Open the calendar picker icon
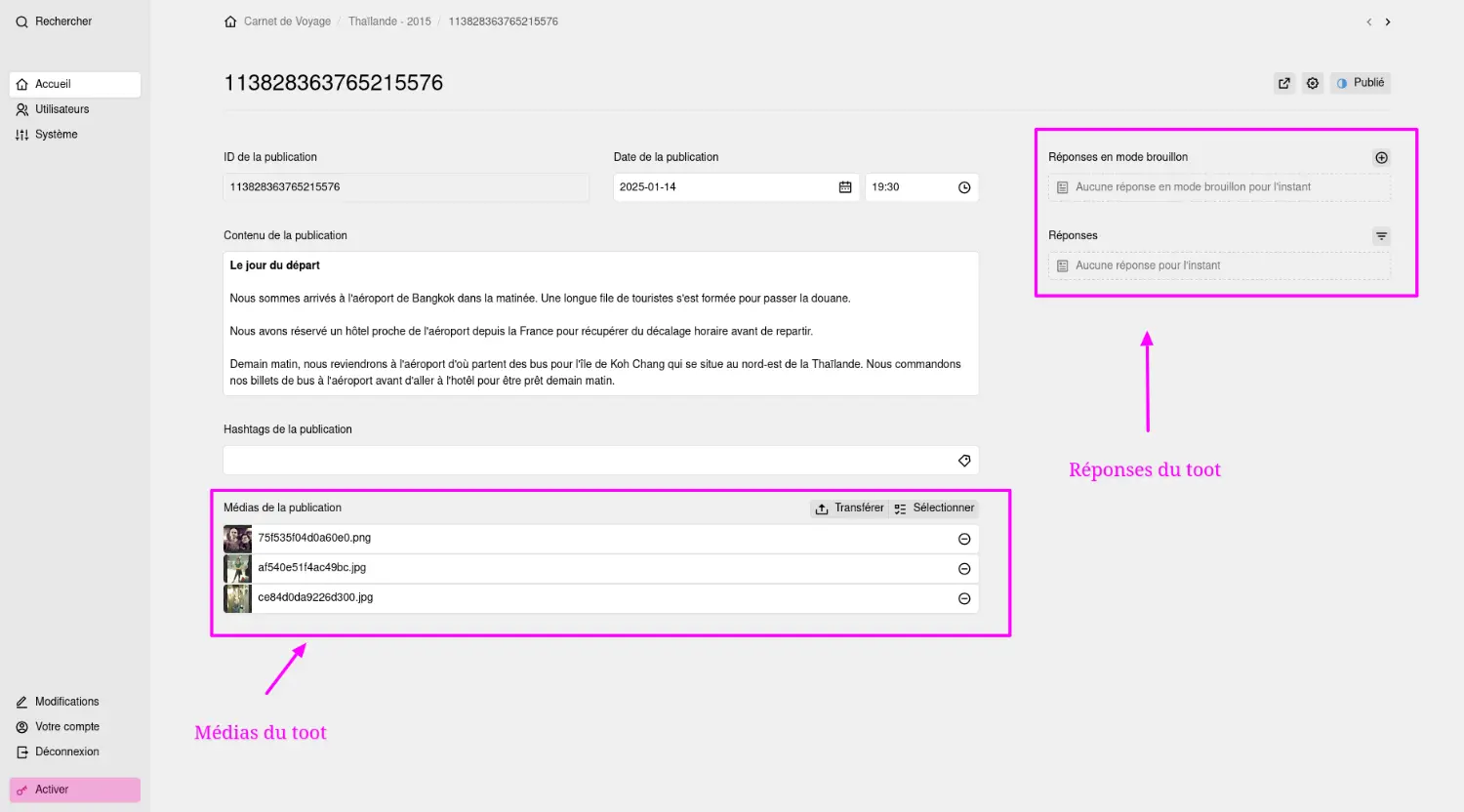The height and width of the screenshot is (812, 1464). 845,187
